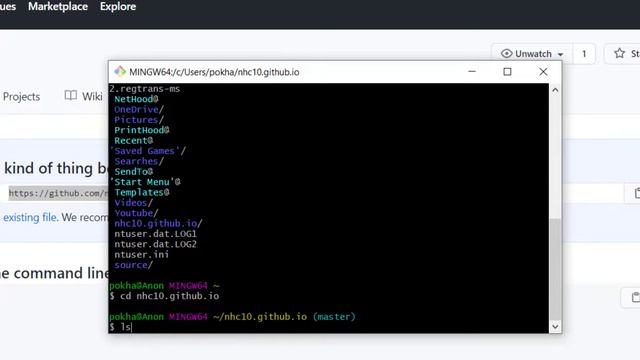Maximize the MINGW64 terminal window
The height and width of the screenshot is (360, 640).
coord(507,71)
